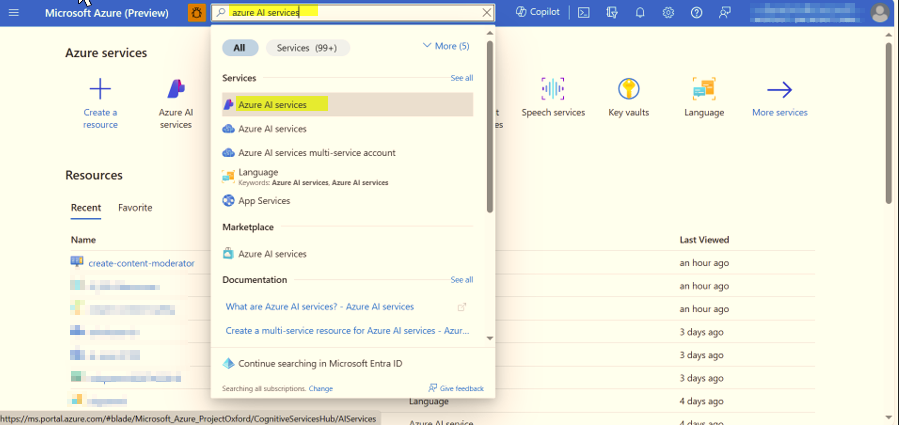The width and height of the screenshot is (899, 425).
Task: Switch to the Favorite tab
Action: click(x=135, y=208)
